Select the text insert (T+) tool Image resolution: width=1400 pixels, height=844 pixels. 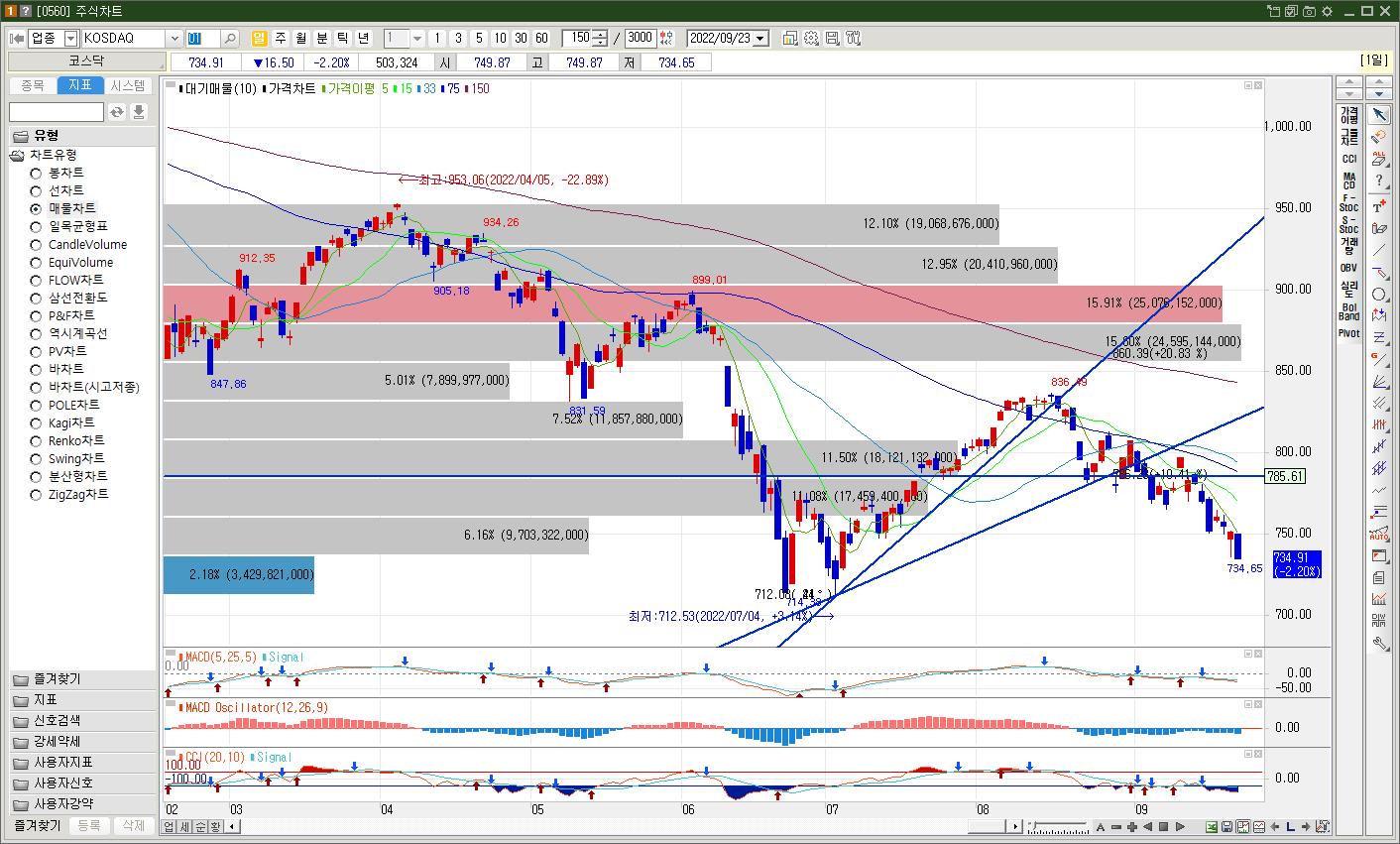[x=1379, y=206]
